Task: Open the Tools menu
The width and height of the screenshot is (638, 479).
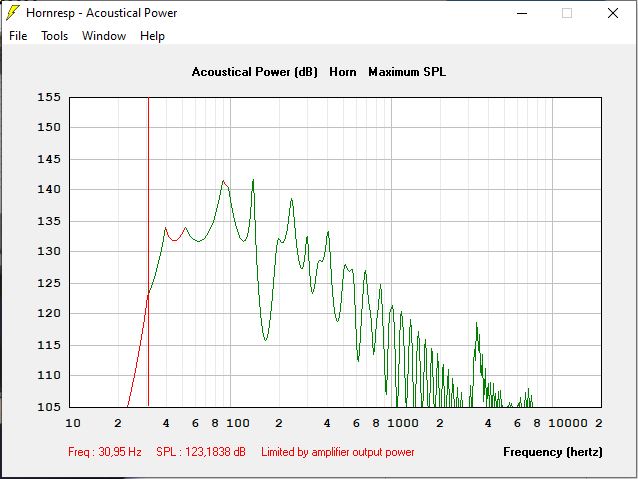Action: (54, 36)
